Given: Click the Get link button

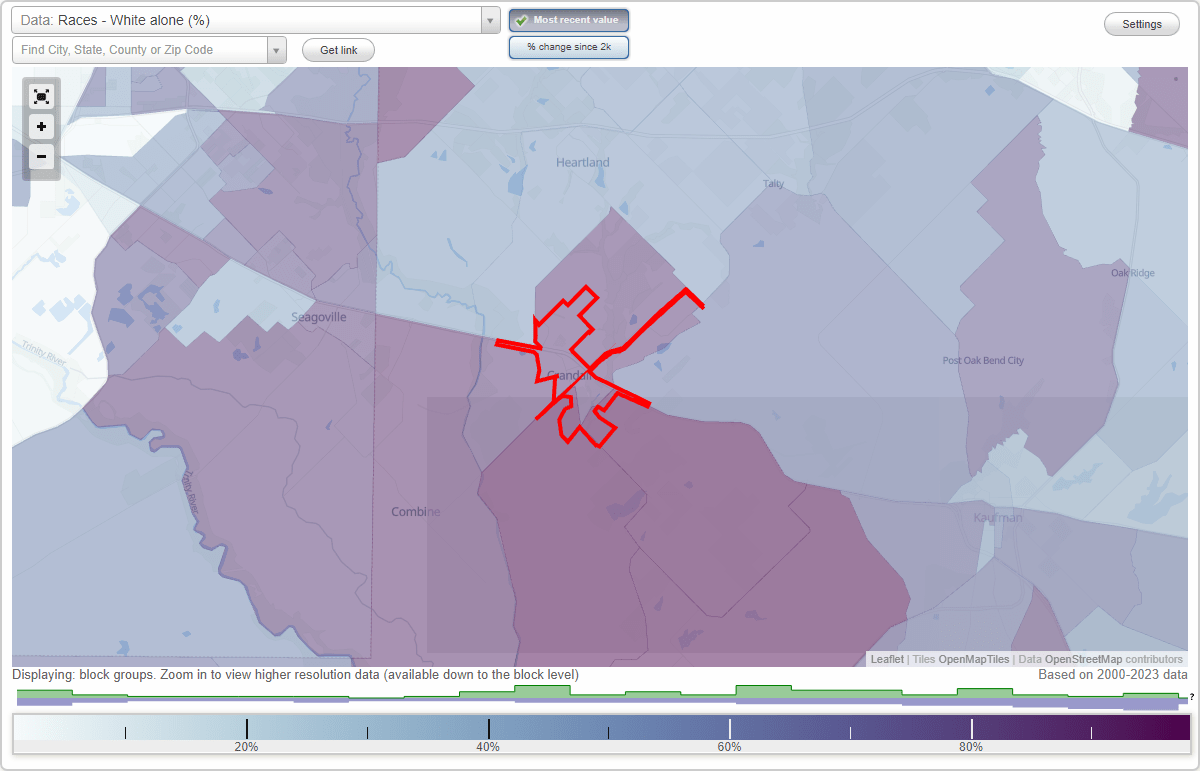Looking at the screenshot, I should click(337, 49).
